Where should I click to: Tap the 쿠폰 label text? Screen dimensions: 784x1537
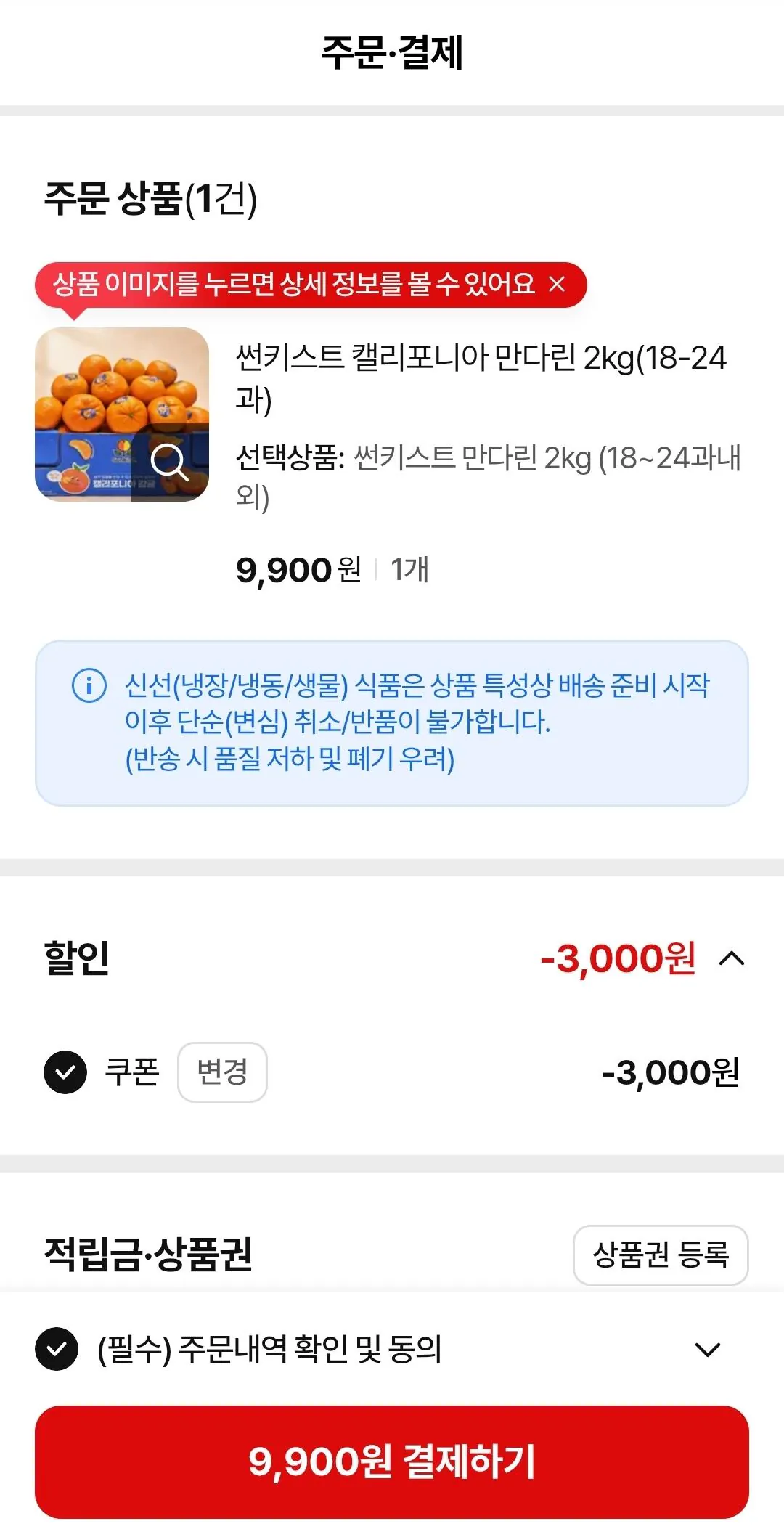(x=132, y=1072)
